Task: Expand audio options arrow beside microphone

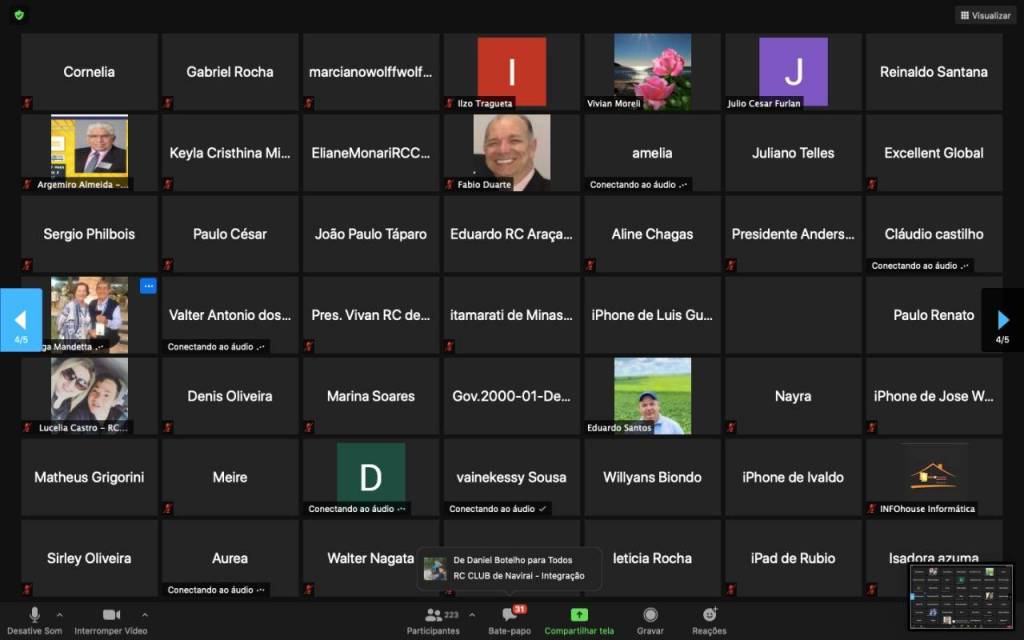Action: tap(59, 614)
